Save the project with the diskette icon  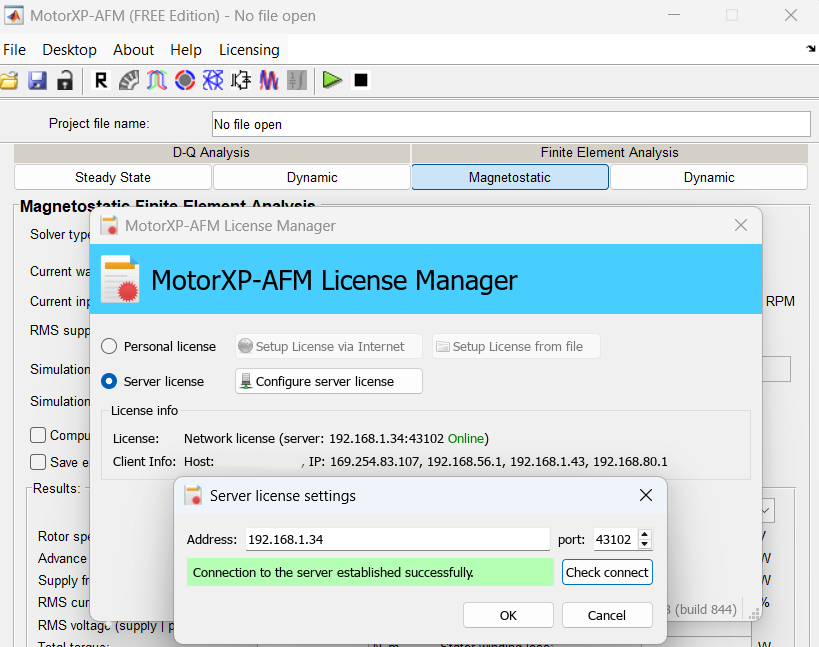pos(37,81)
